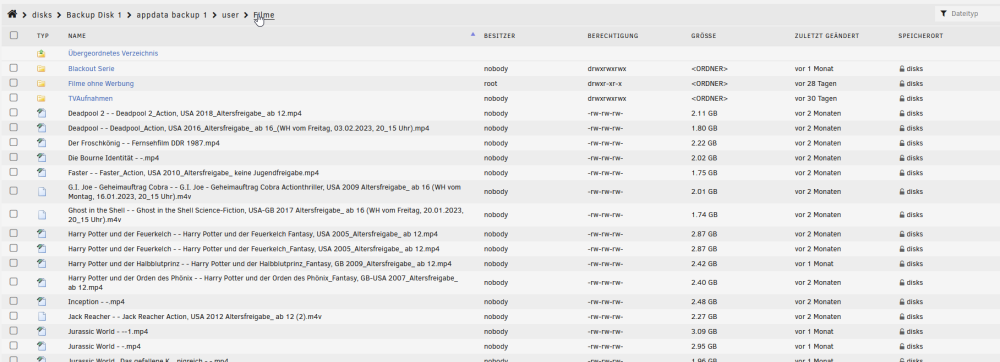Viewport: 1000px width, 362px height.
Task: Open the Filme ohne Werbung folder
Action: (101, 83)
